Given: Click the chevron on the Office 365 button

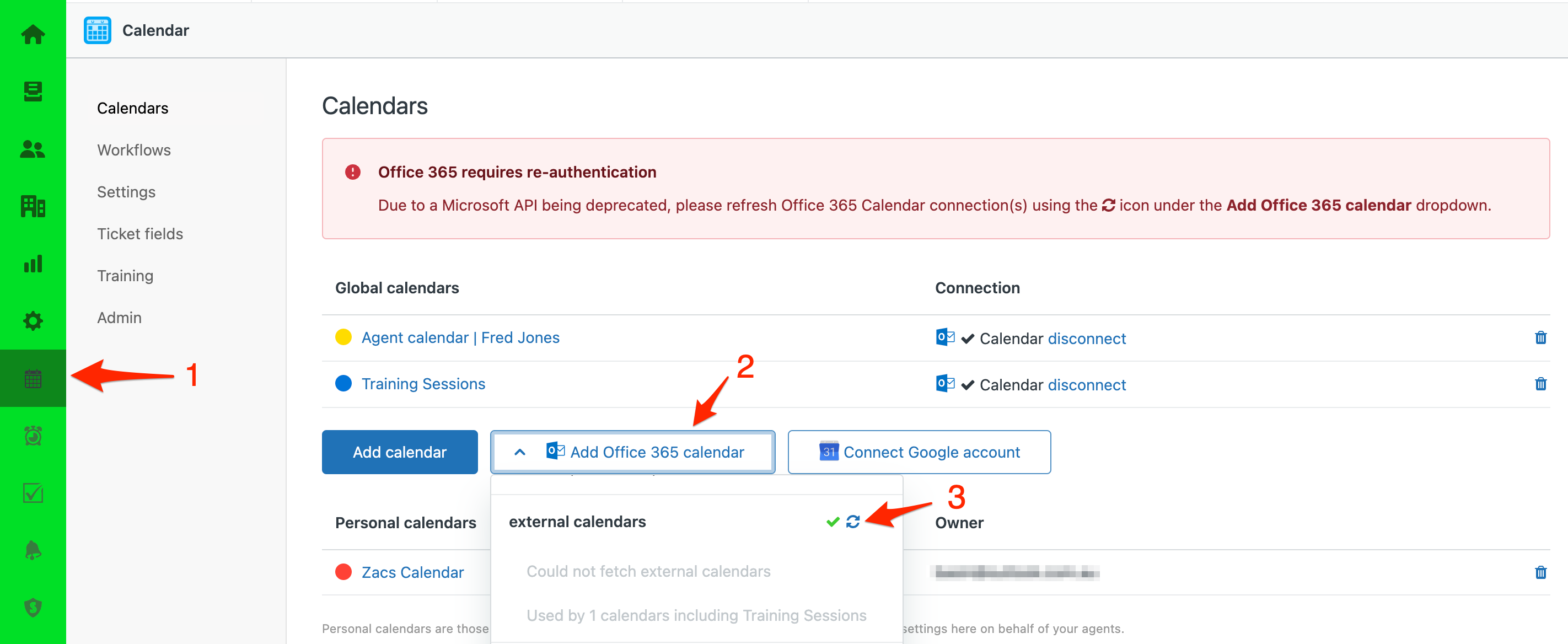Looking at the screenshot, I should point(519,452).
